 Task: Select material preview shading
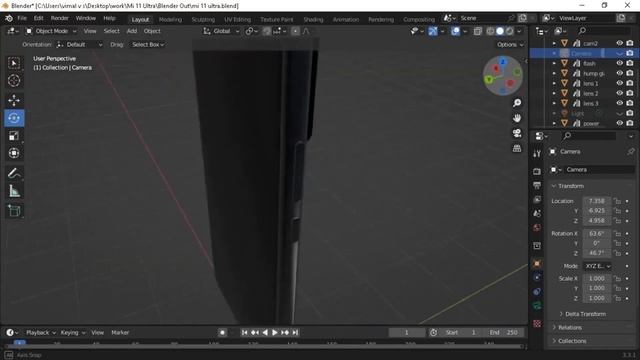pyautogui.click(x=509, y=31)
